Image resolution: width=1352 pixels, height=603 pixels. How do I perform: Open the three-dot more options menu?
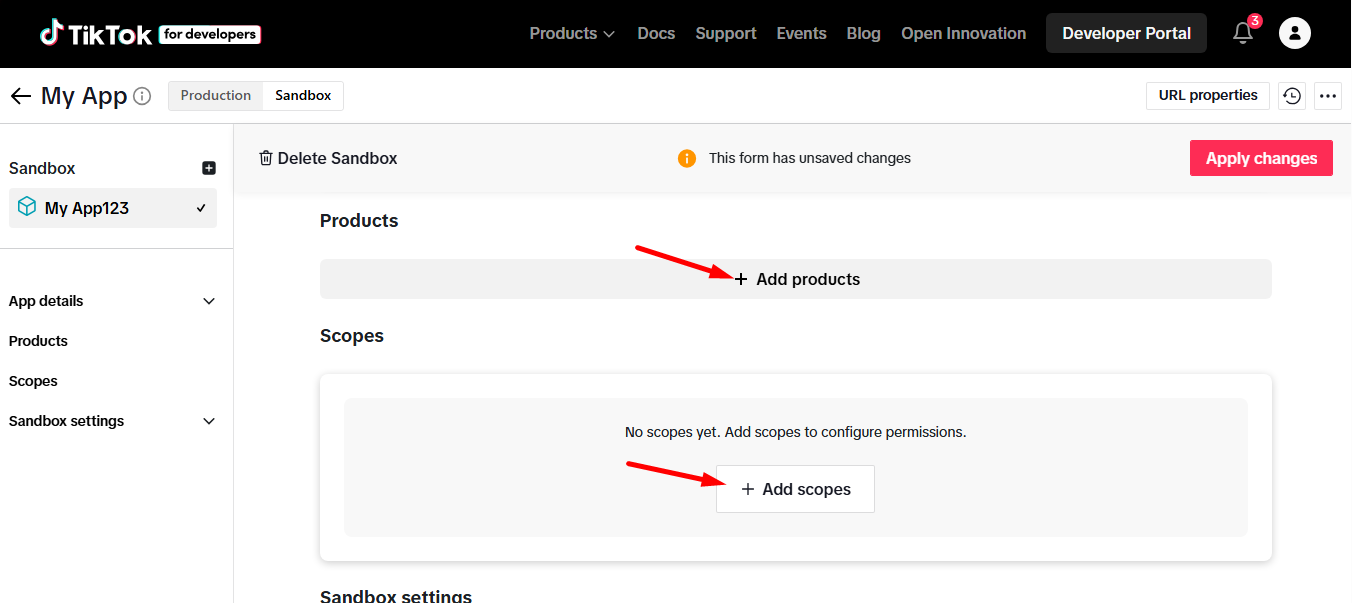[1328, 96]
